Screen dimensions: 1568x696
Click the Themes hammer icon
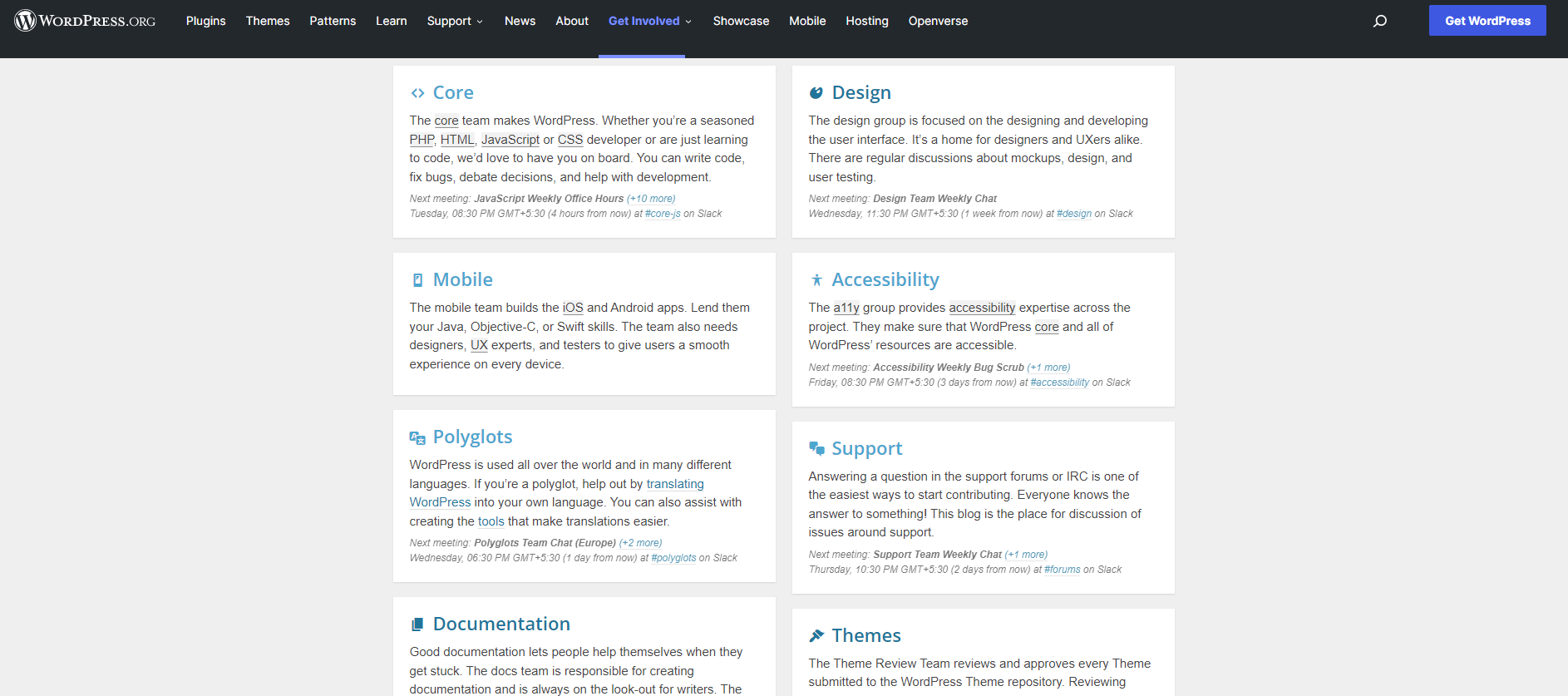[816, 636]
